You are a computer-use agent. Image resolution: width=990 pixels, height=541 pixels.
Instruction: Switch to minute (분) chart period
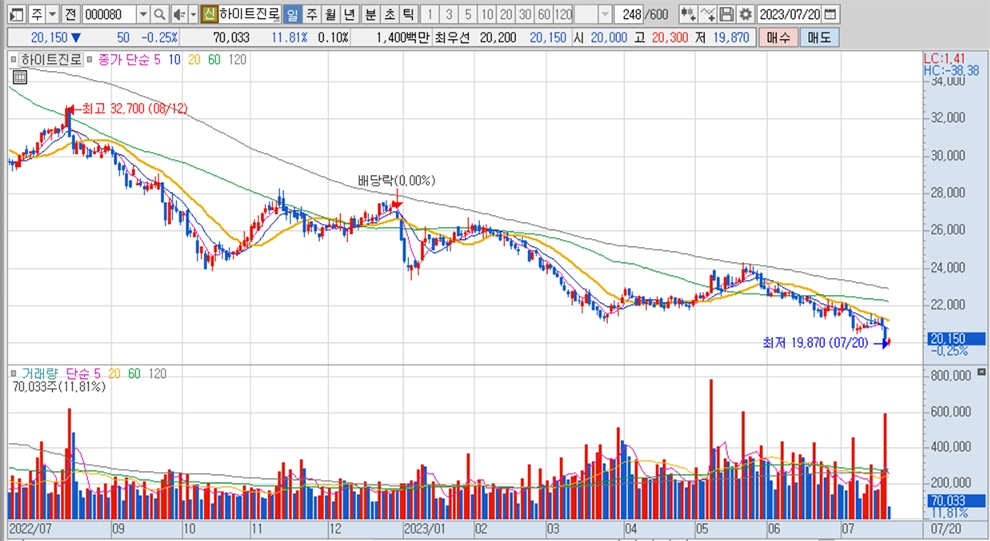(x=370, y=14)
